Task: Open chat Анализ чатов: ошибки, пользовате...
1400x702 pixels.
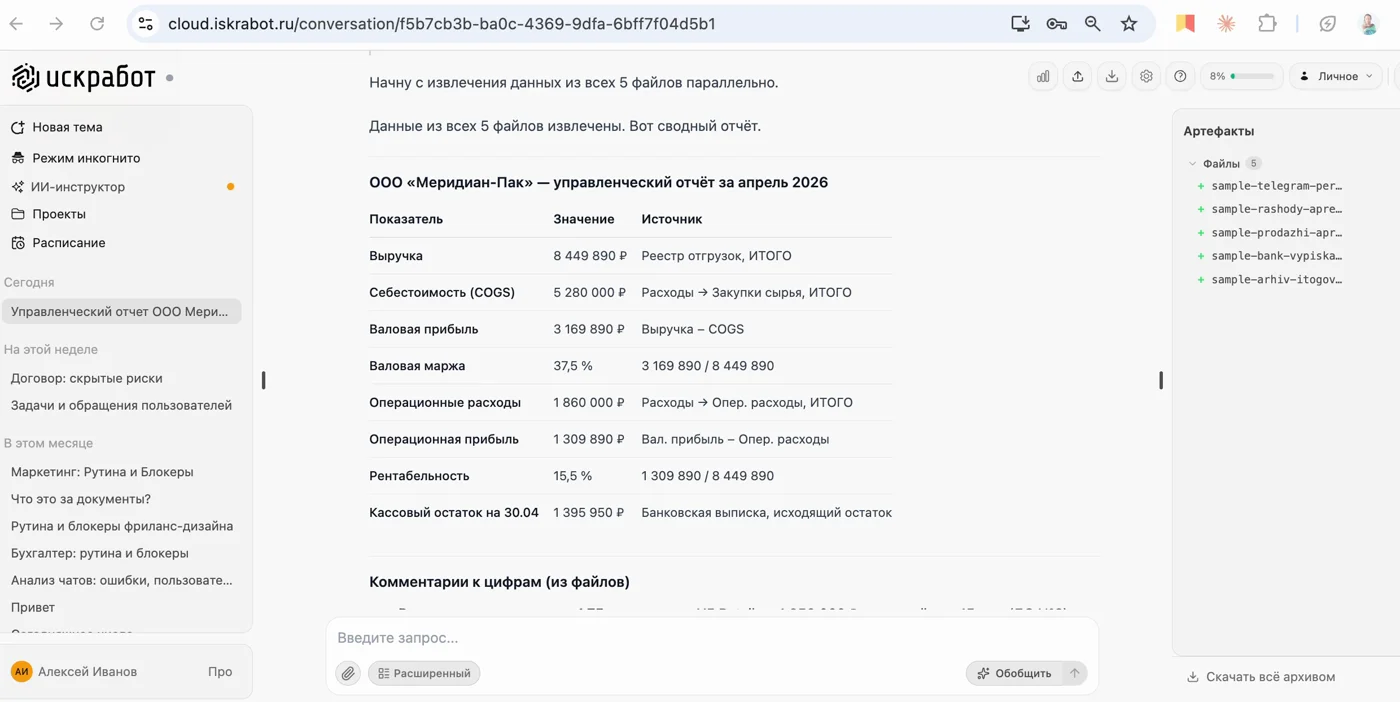Action: (x=121, y=580)
